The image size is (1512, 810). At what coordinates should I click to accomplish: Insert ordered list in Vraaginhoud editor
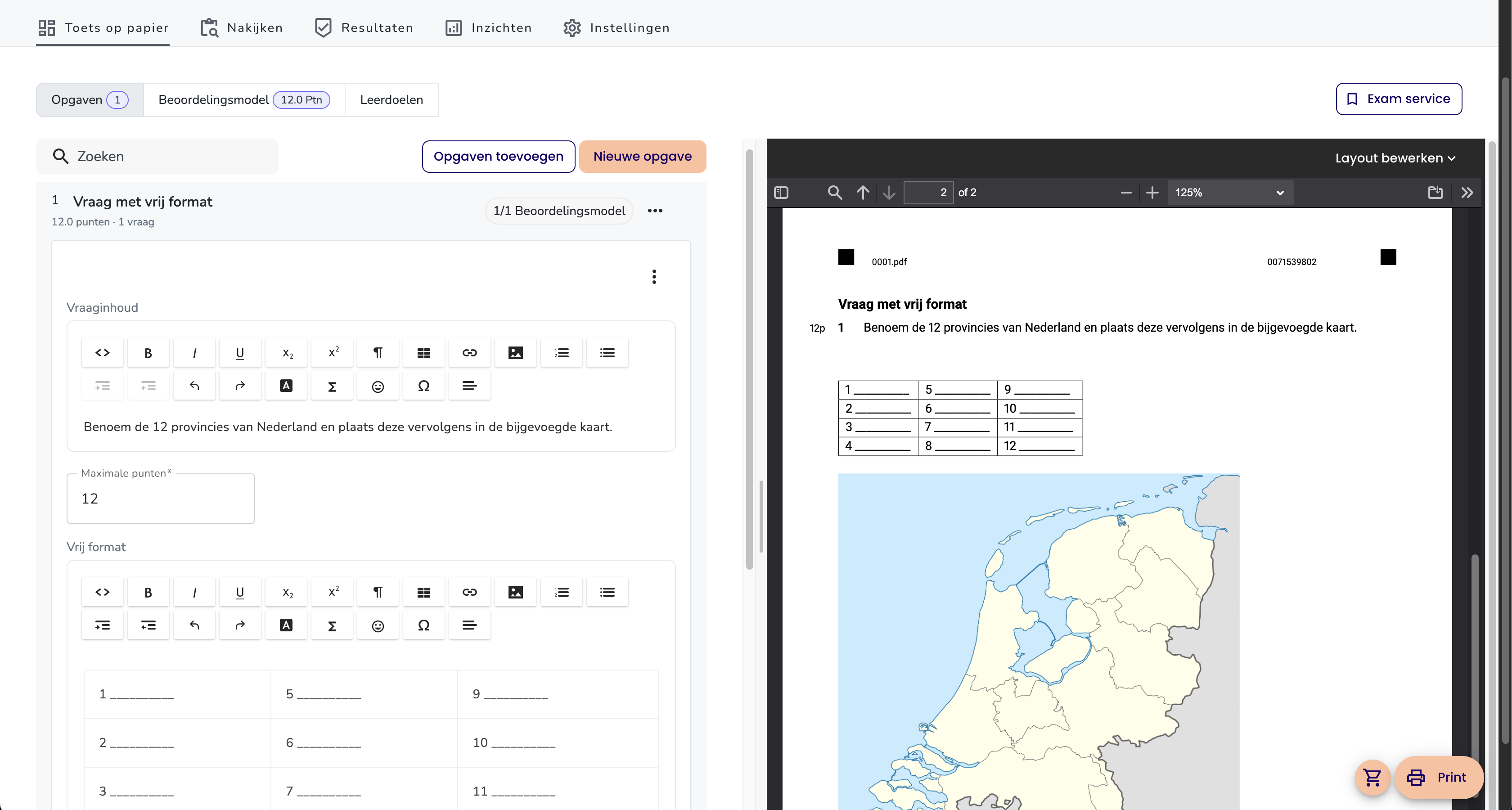562,353
